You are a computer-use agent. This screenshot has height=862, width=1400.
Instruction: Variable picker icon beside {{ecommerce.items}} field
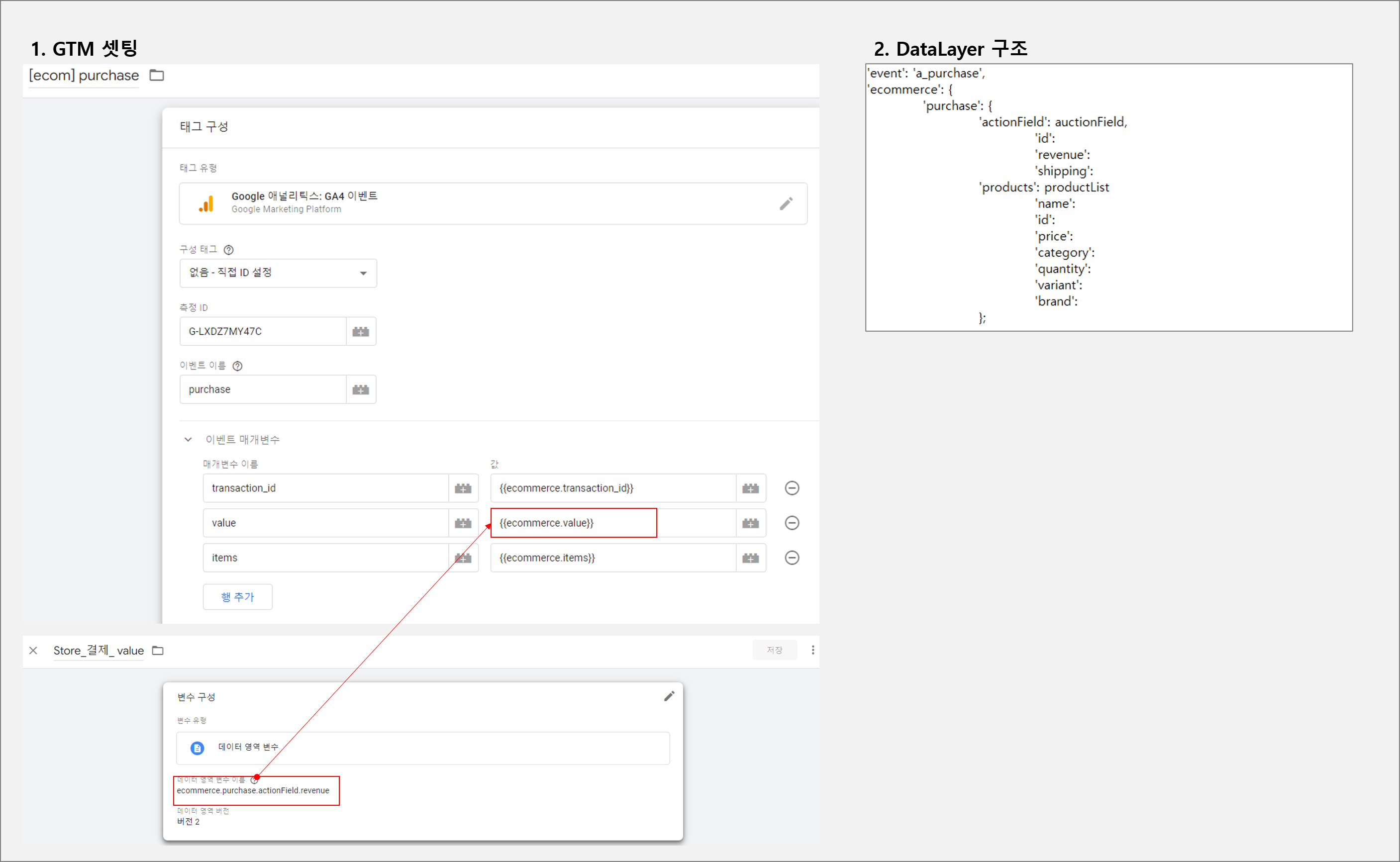coord(750,558)
